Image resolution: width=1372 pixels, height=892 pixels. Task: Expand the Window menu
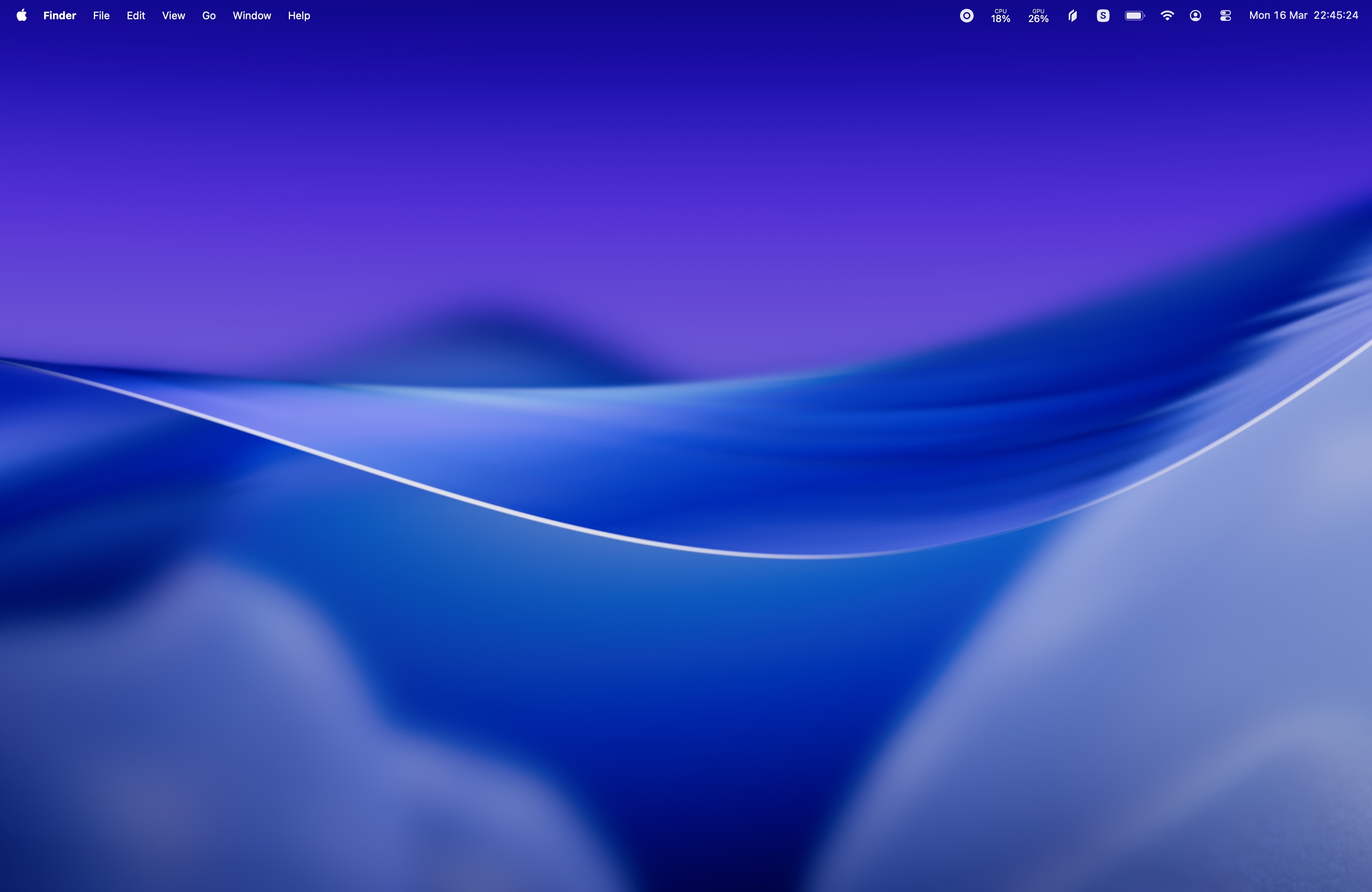(x=252, y=16)
